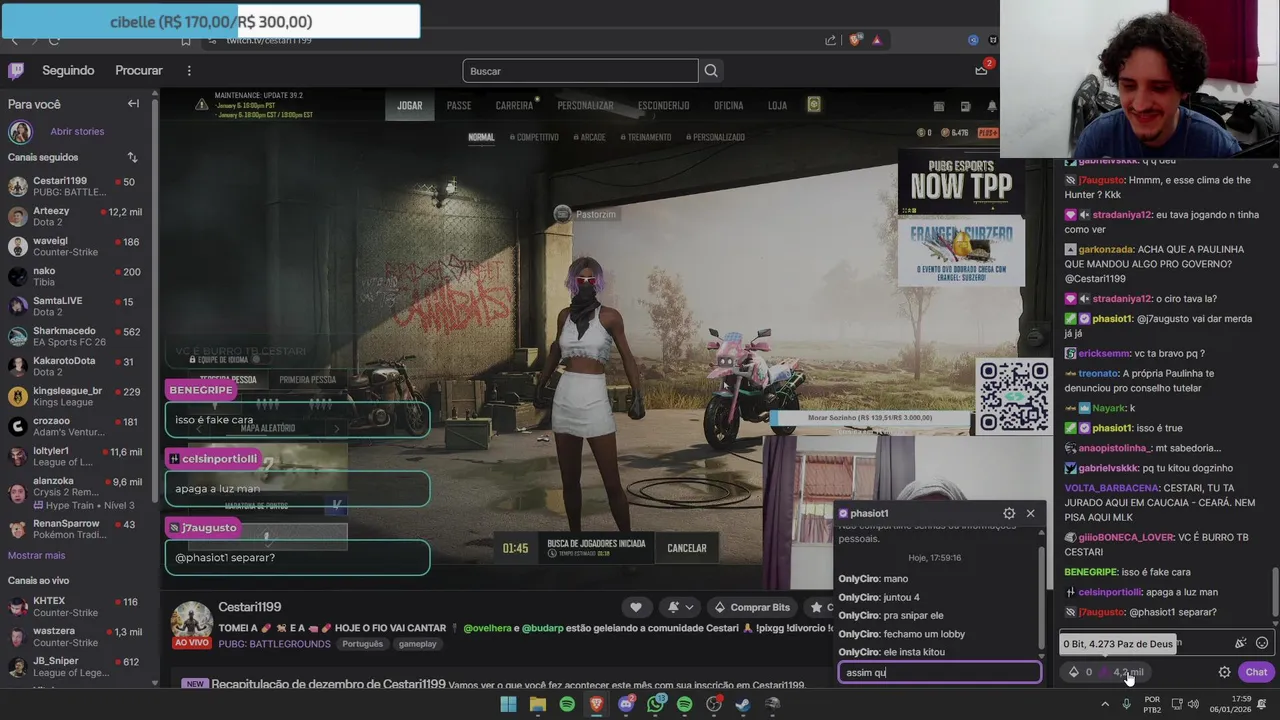Screen dimensions: 1280x720
Task: Click the purple Chat send button
Action: click(1256, 672)
